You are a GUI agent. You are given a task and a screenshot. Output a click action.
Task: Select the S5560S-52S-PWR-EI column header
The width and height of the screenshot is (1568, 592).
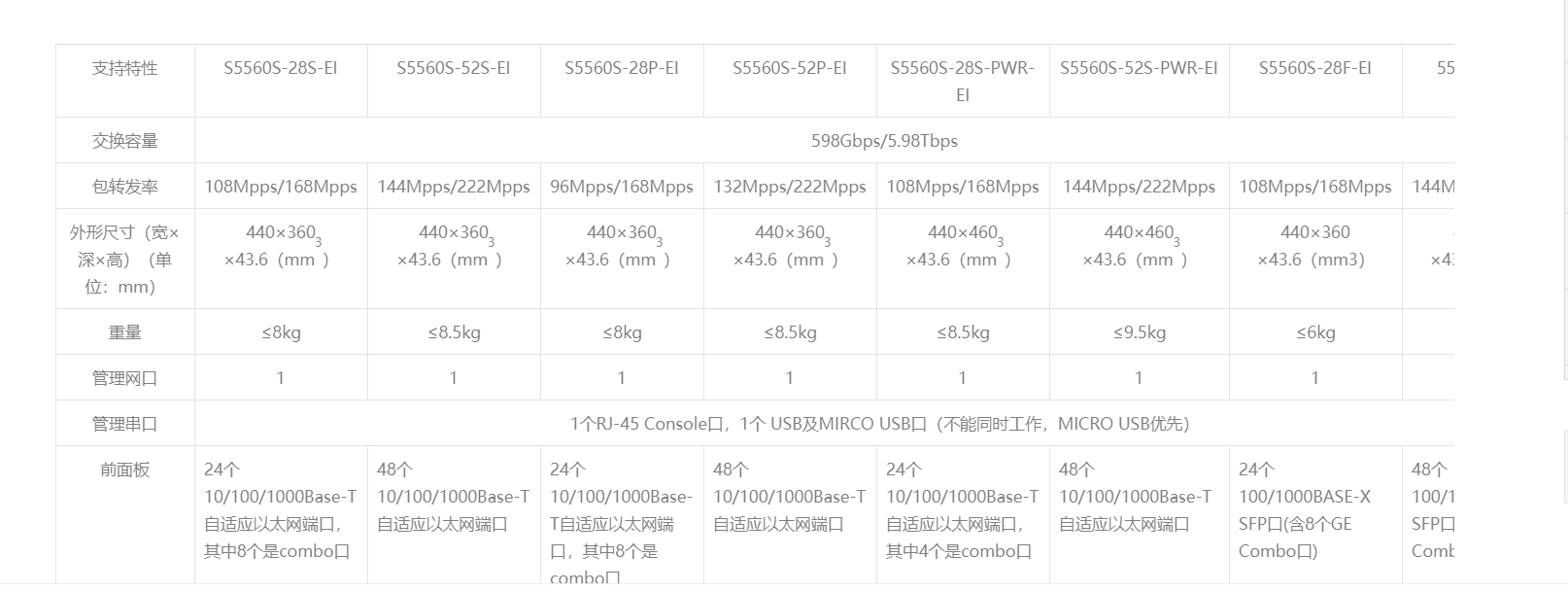pos(1139,68)
